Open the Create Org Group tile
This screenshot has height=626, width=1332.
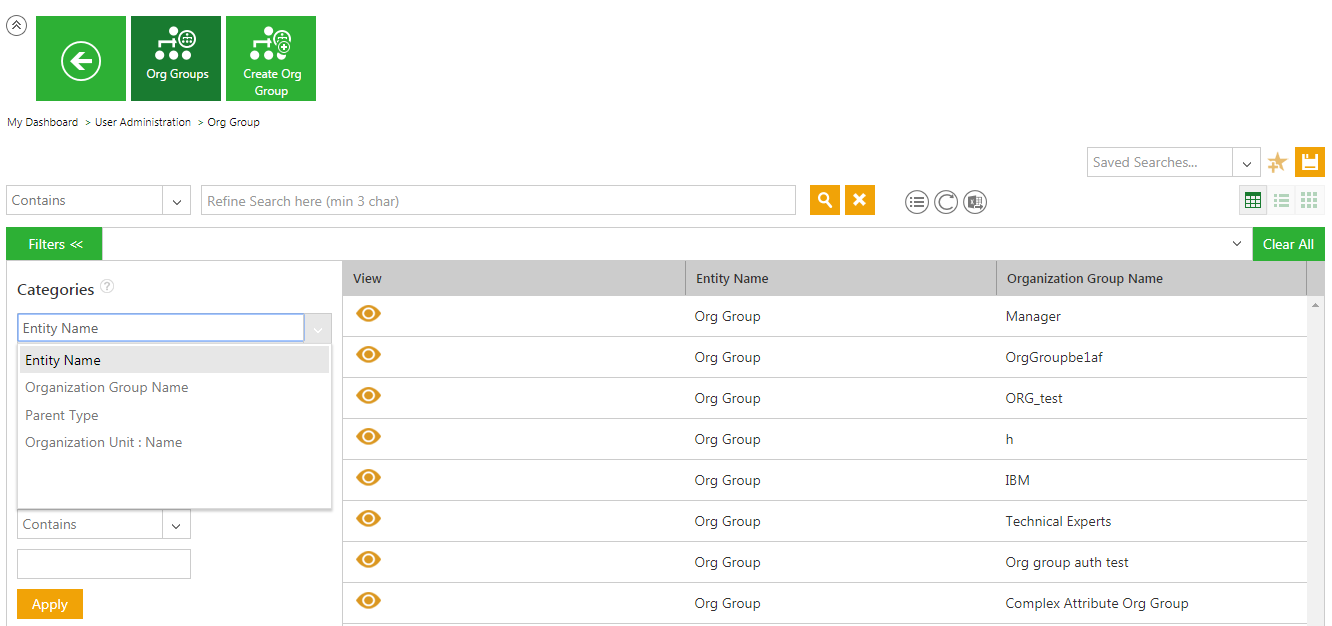pos(271,59)
